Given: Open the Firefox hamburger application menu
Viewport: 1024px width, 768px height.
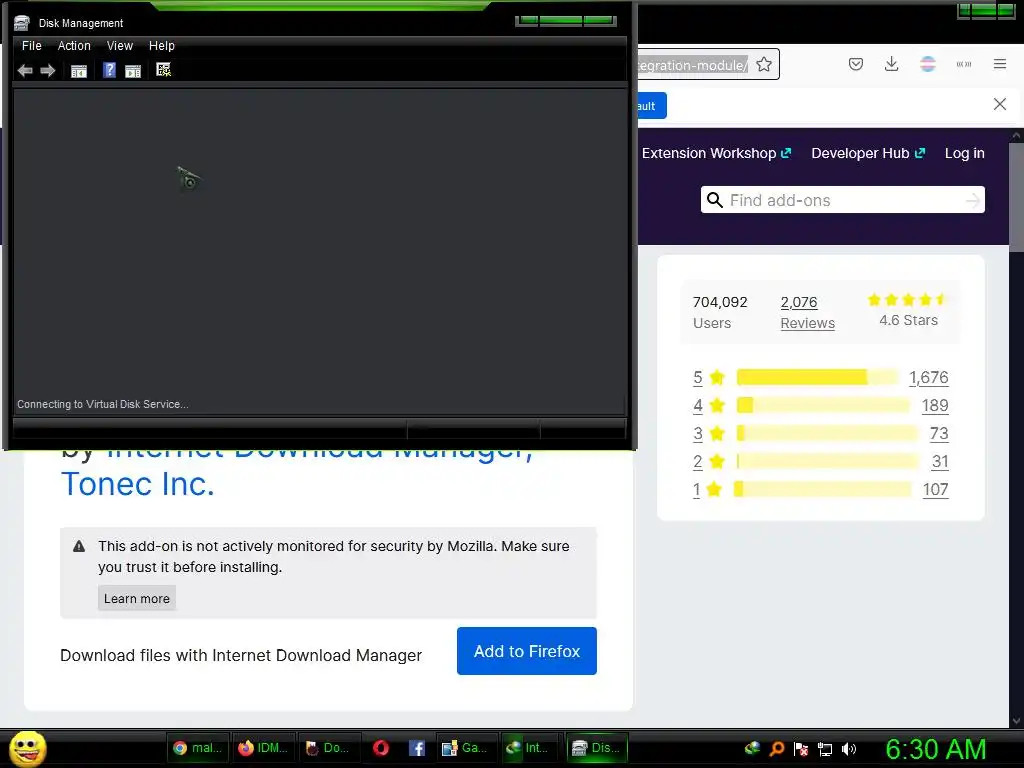Looking at the screenshot, I should click(999, 64).
